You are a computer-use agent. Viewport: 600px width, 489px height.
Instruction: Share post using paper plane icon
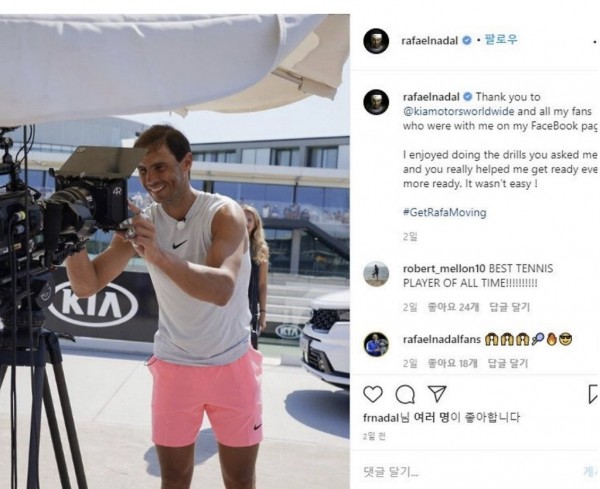(437, 394)
